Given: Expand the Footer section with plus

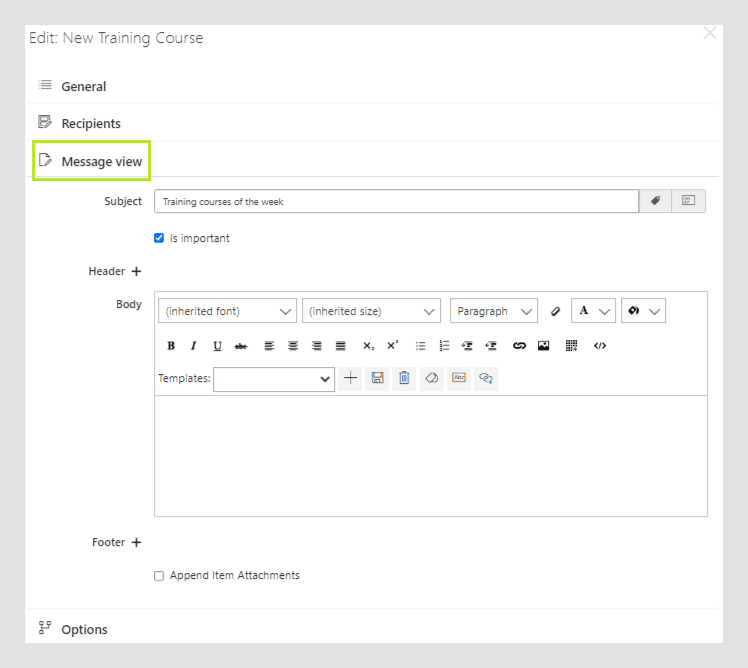Looking at the screenshot, I should pyautogui.click(x=136, y=543).
